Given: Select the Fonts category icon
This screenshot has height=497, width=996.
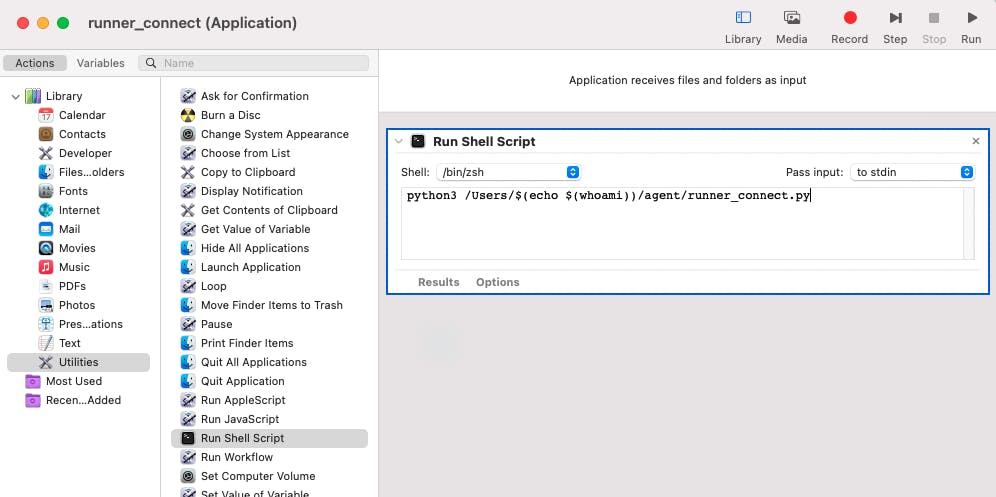Looking at the screenshot, I should coord(46,191).
